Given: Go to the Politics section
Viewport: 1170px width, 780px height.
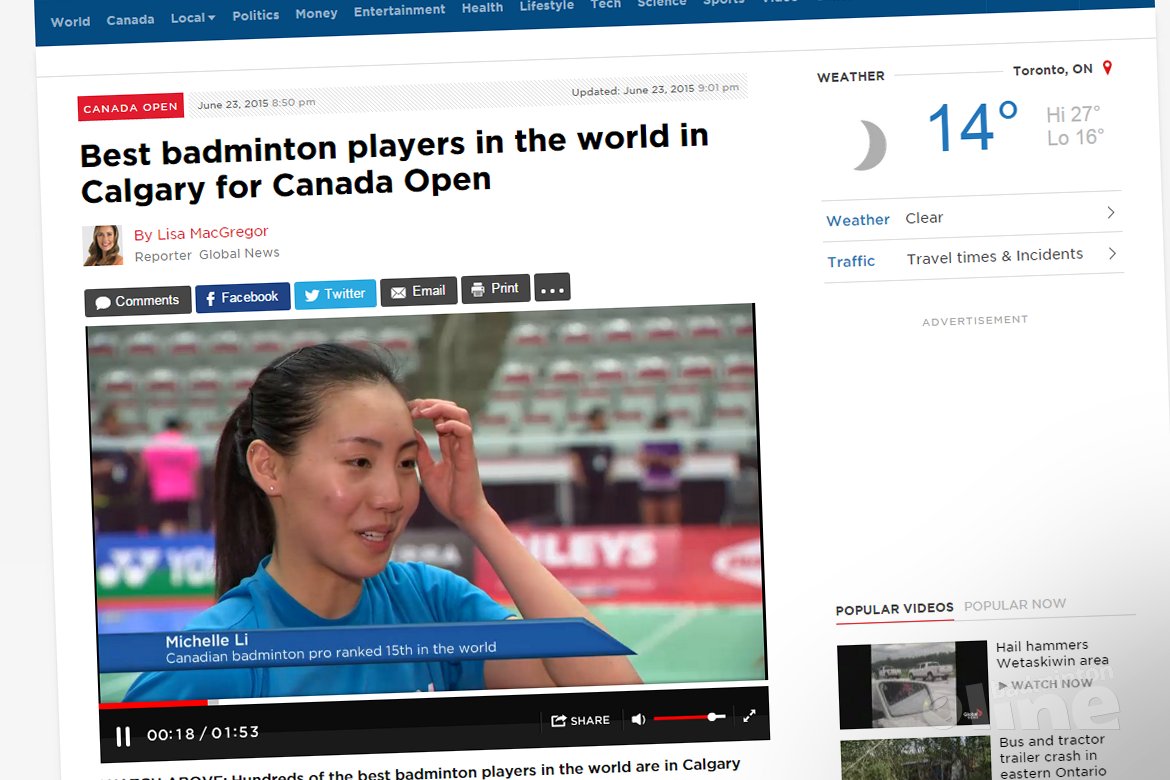Looking at the screenshot, I should point(255,15).
